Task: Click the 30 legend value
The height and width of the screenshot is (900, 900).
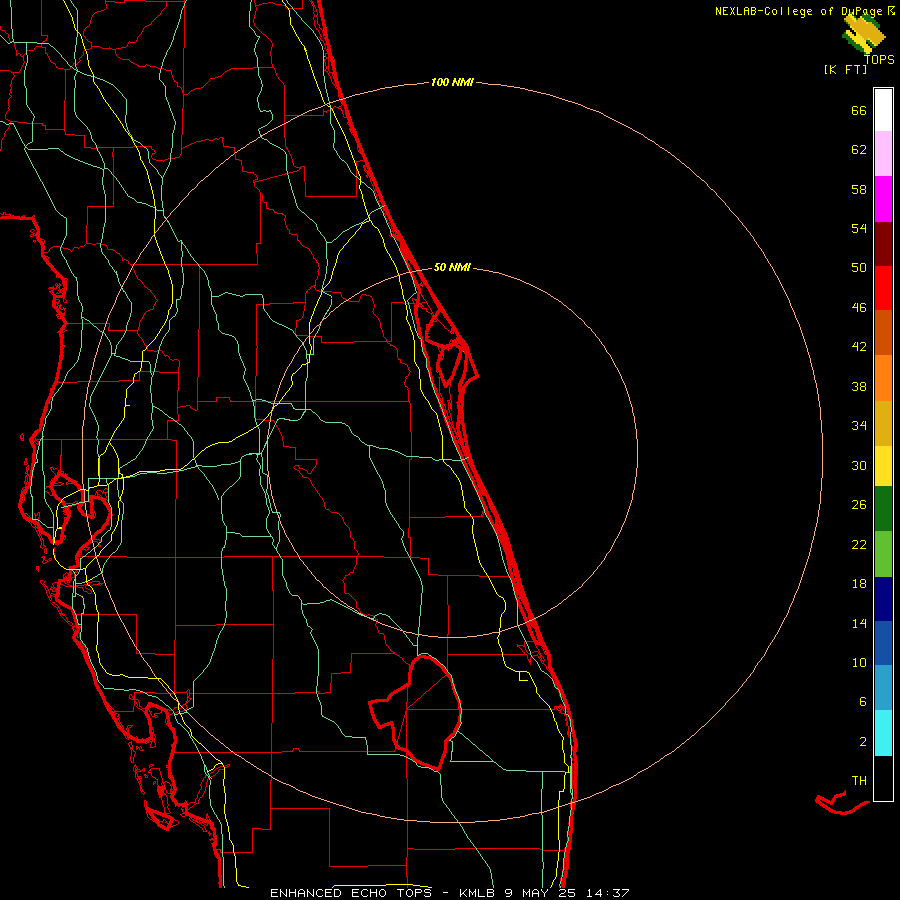Action: 859,465
